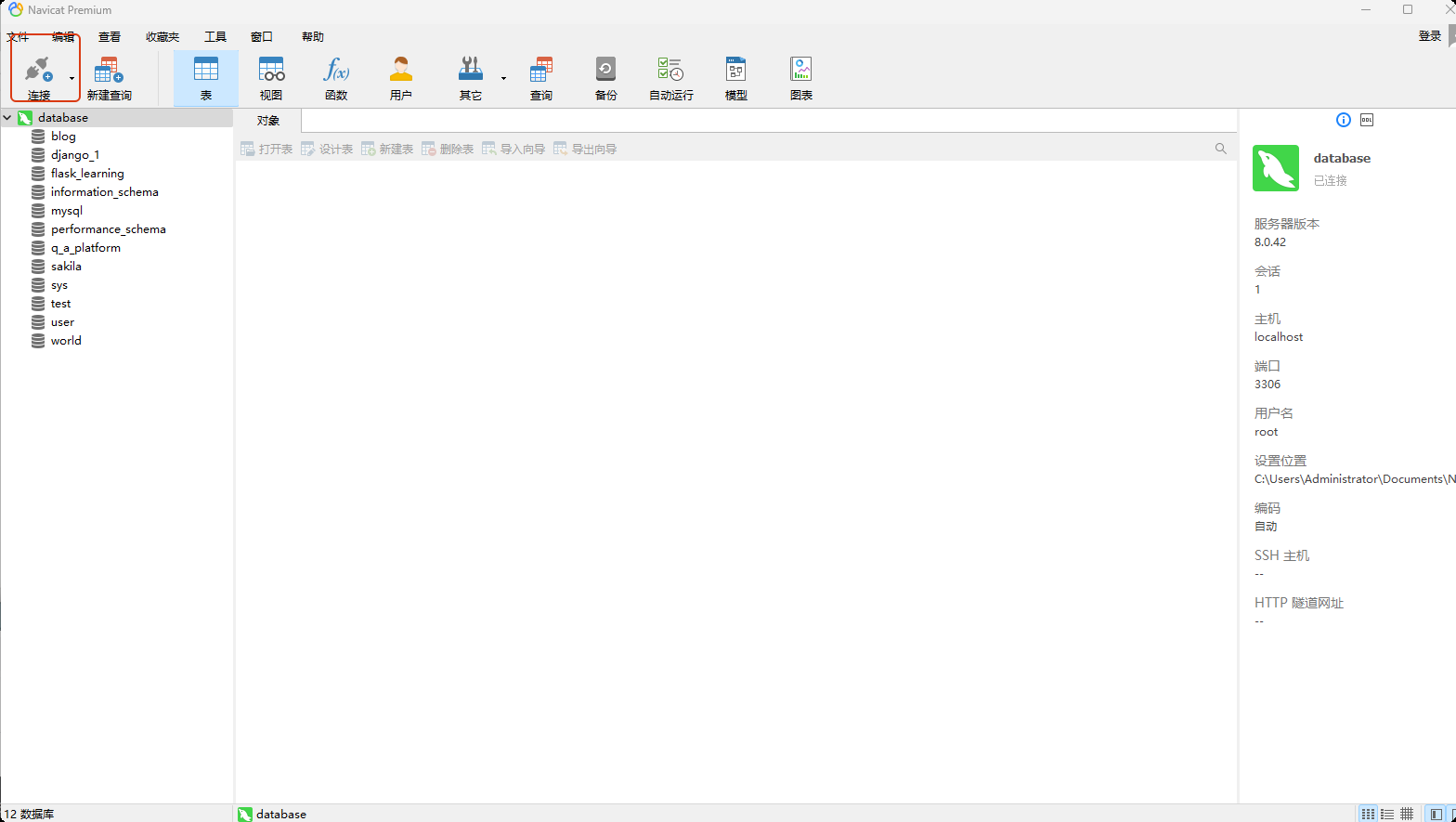Show the general info panel icon
1456x822 pixels.
(x=1343, y=120)
